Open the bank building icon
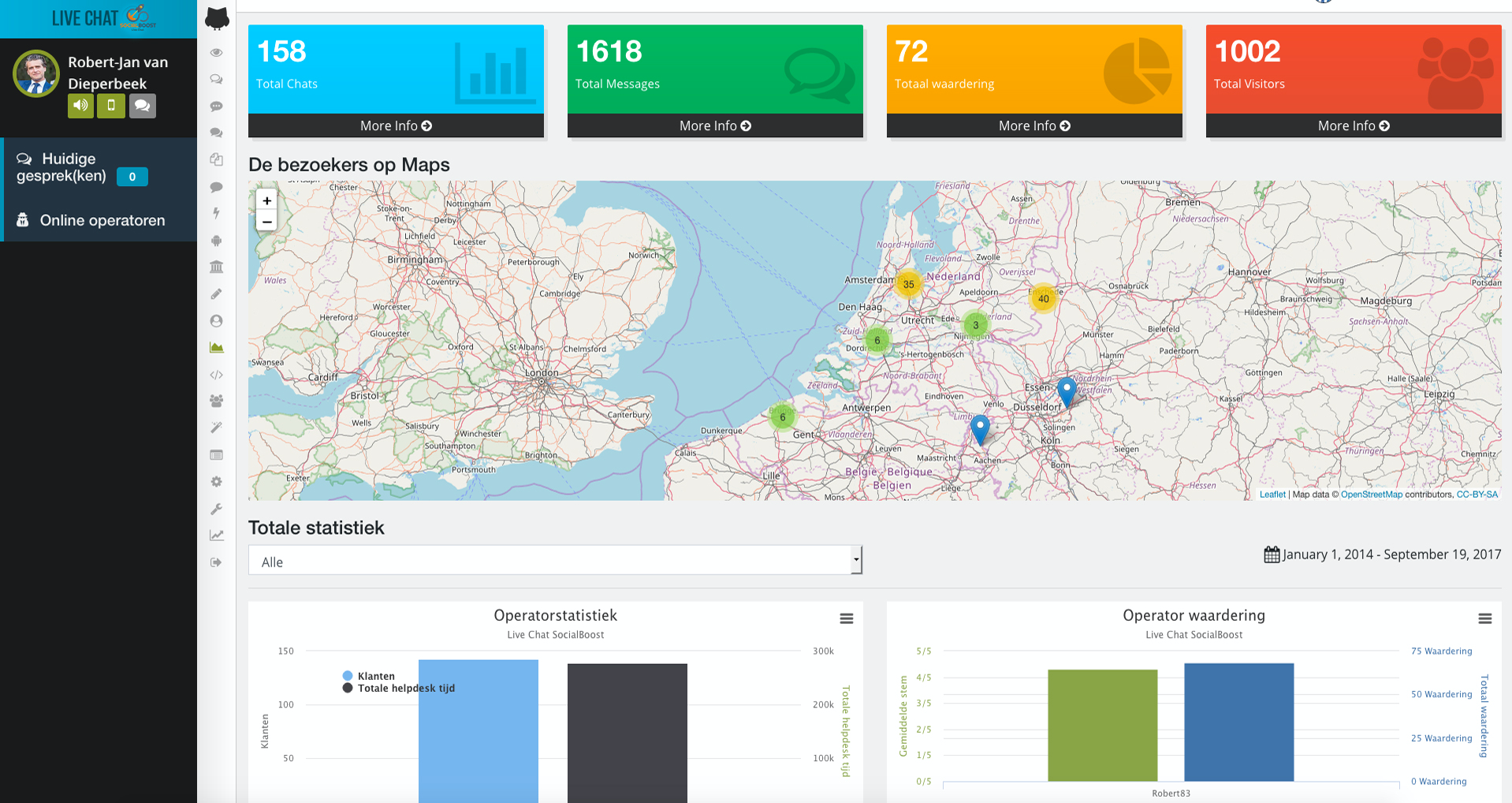Viewport: 1512px width, 803px height. [216, 267]
